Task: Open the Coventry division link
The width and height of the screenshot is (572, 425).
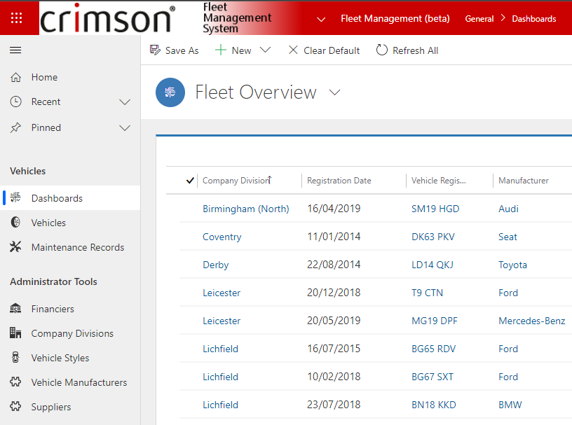Action: [x=222, y=237]
